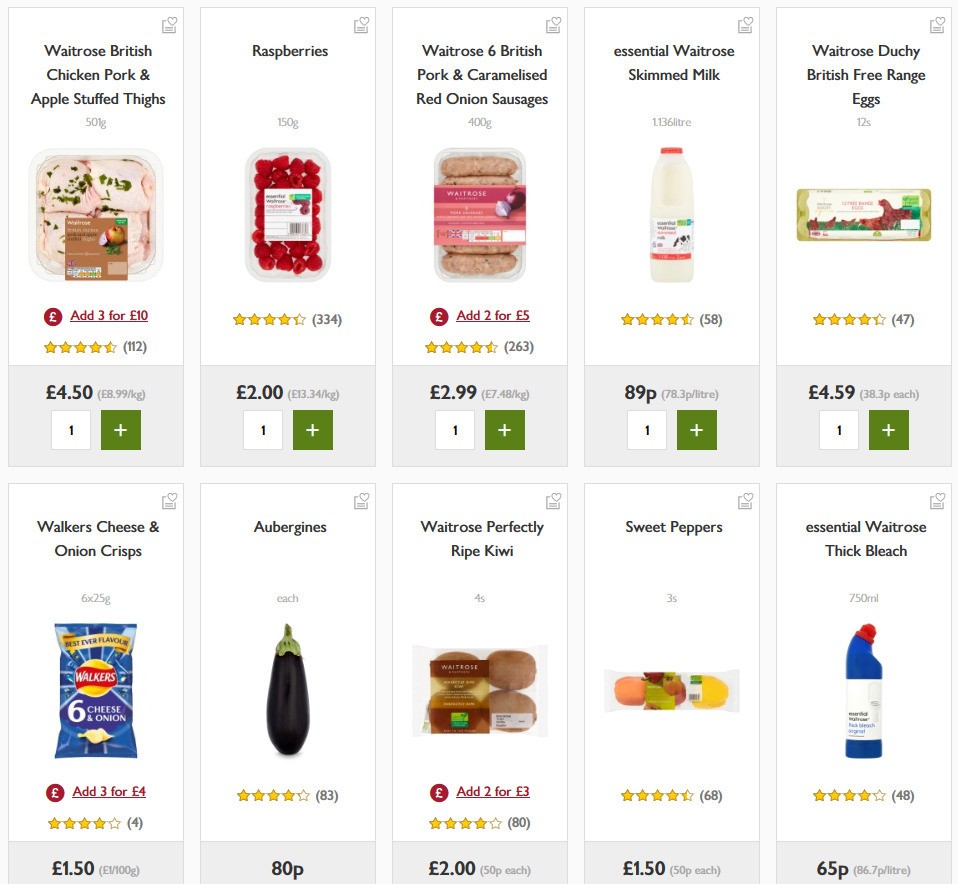Screen dimensions: 958x884
Task: Bookmark essential Waitrose Thick Bleach
Action: click(x=937, y=500)
